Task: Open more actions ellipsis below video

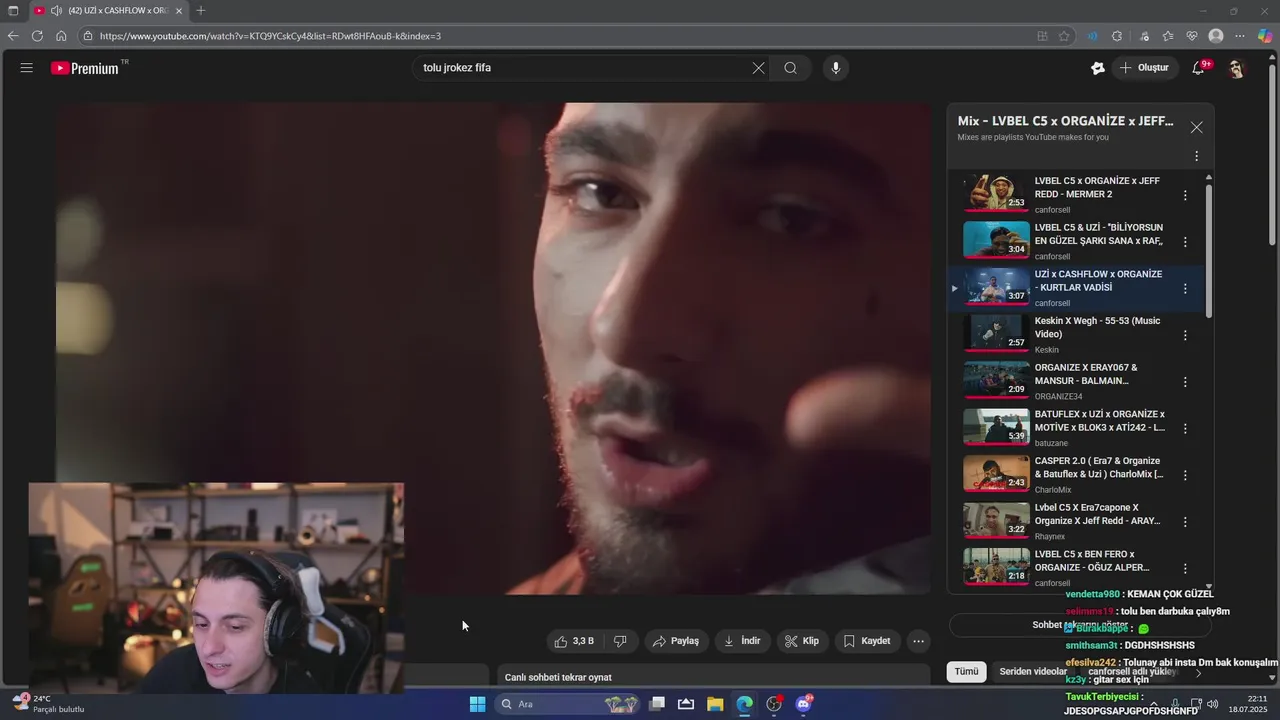Action: coord(919,641)
